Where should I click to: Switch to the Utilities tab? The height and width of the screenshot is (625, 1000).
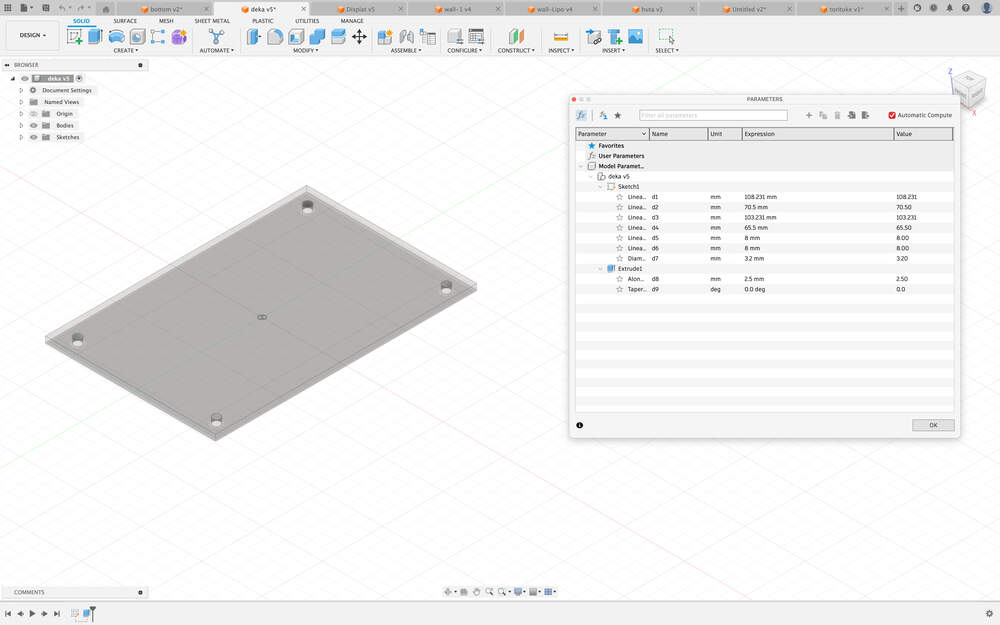point(307,21)
